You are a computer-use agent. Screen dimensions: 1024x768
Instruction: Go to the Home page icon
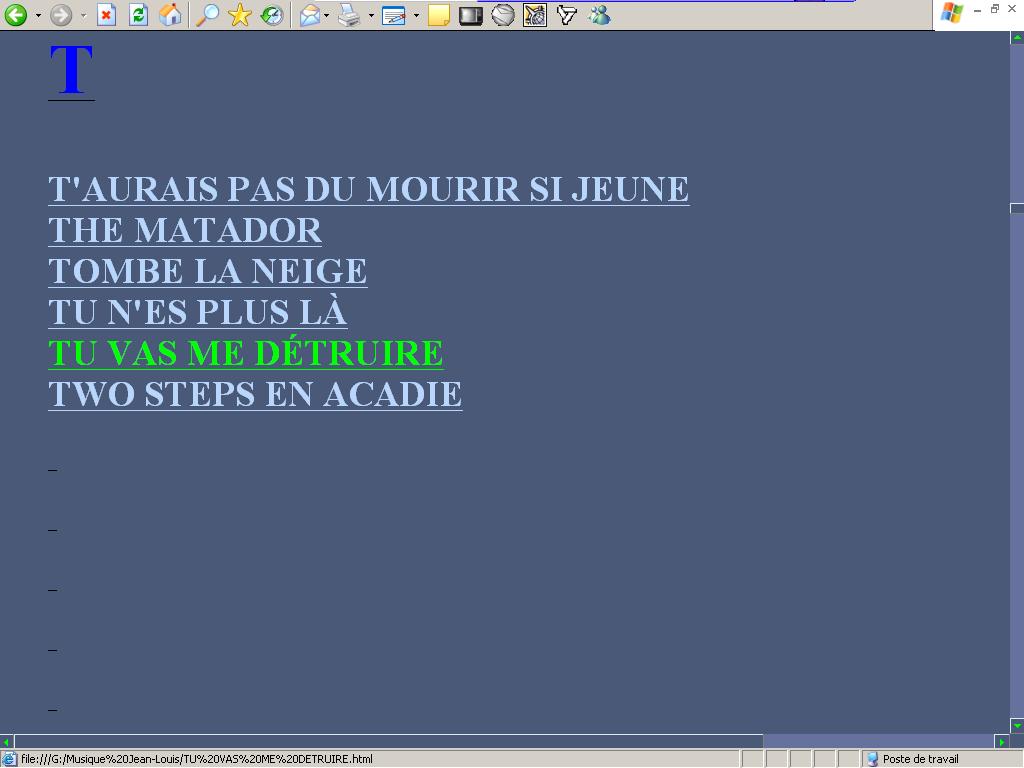(x=170, y=14)
